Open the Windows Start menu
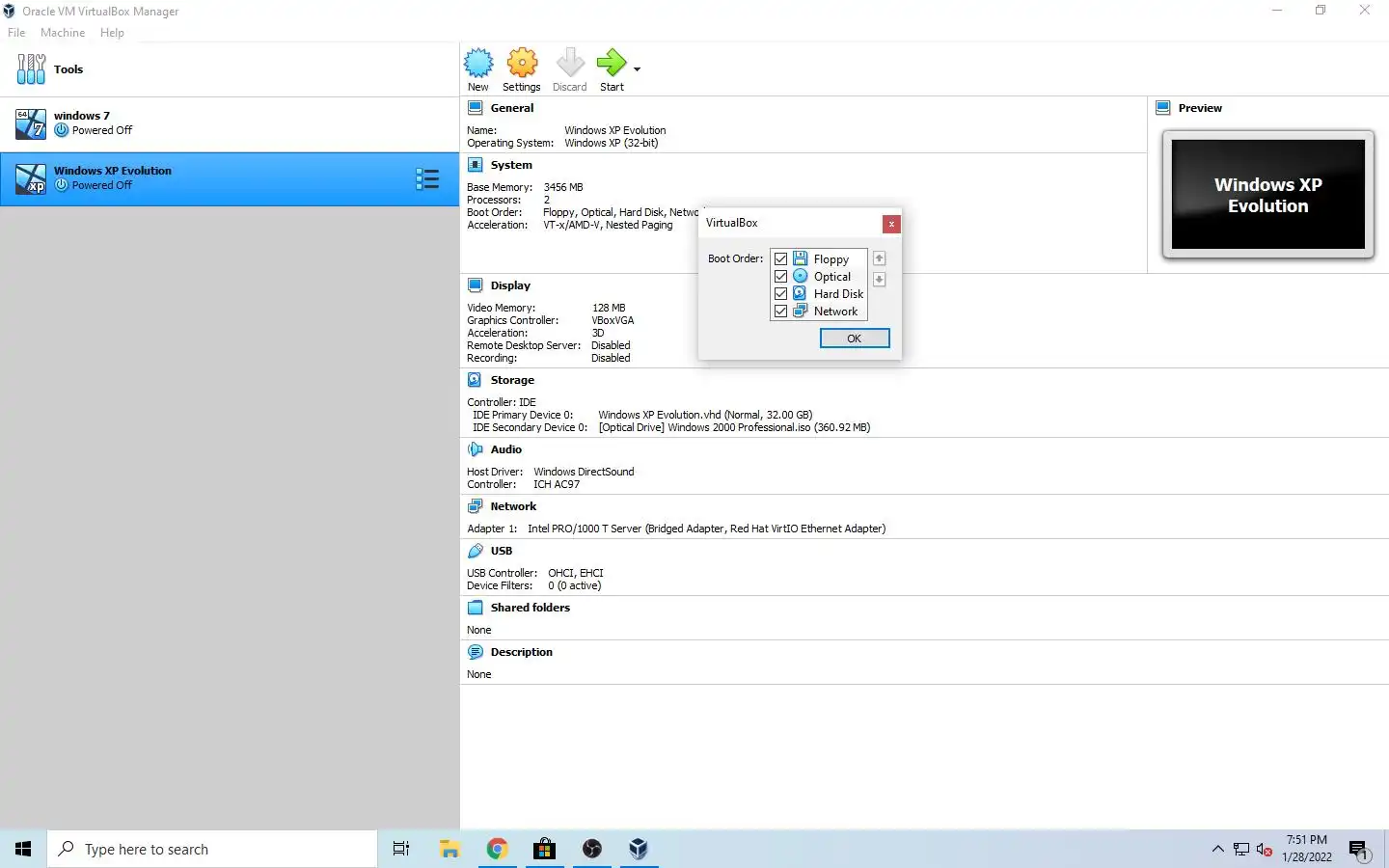Viewport: 1389px width, 868px height. (23, 849)
